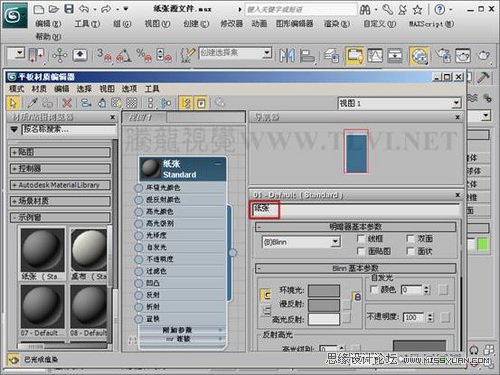Click the eyedropper Pick Material from Object icon
The height and width of the screenshot is (375, 500).
coord(32,103)
